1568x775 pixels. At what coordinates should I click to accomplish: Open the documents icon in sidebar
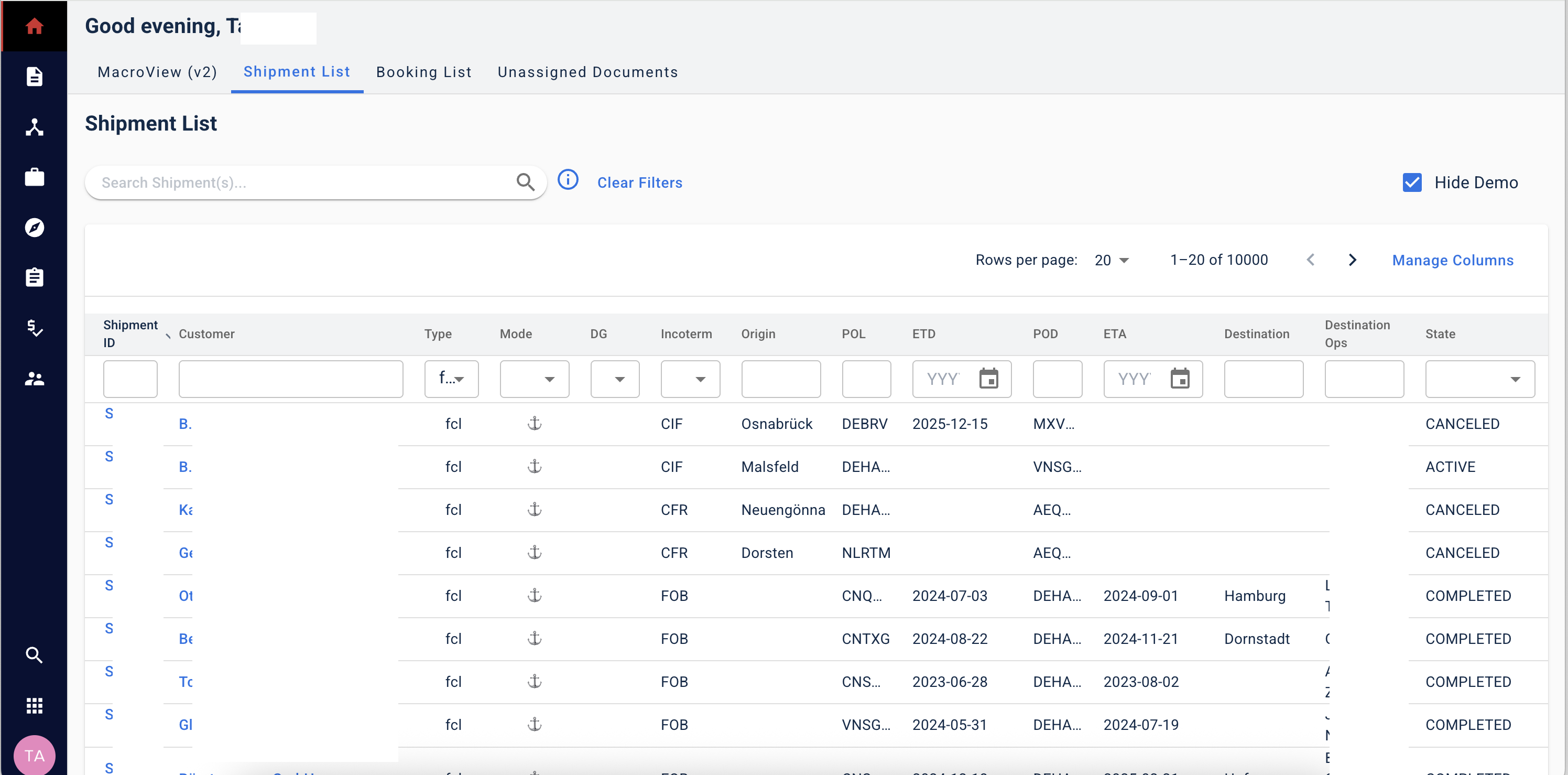click(34, 77)
